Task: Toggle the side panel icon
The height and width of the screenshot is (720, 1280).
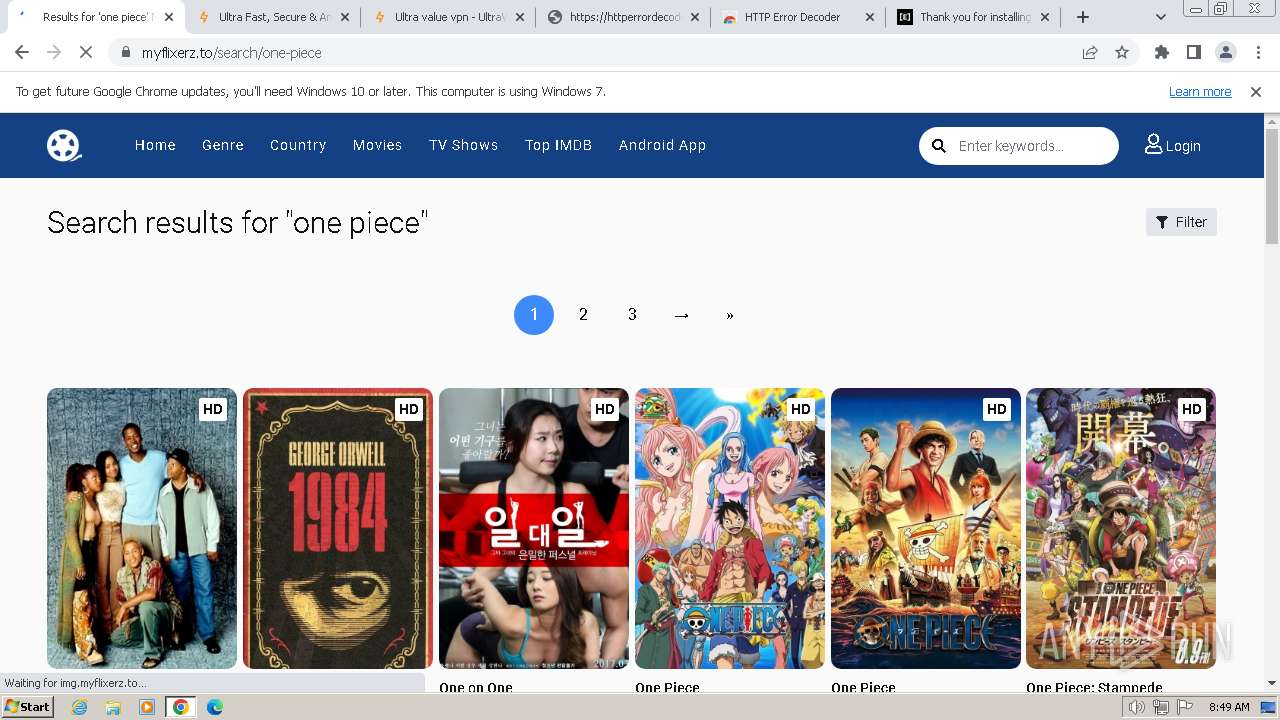Action: click(x=1194, y=53)
